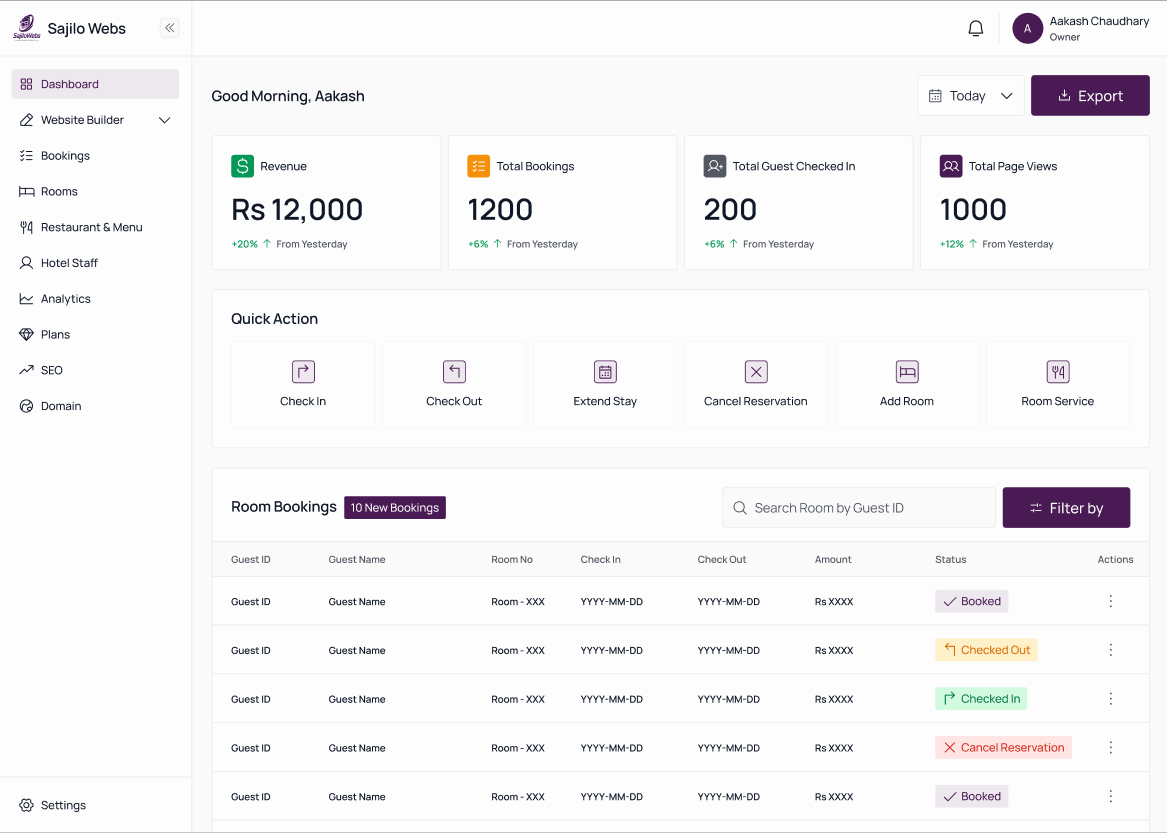
Task: Open Restaurant & Menu section
Action: [x=91, y=227]
